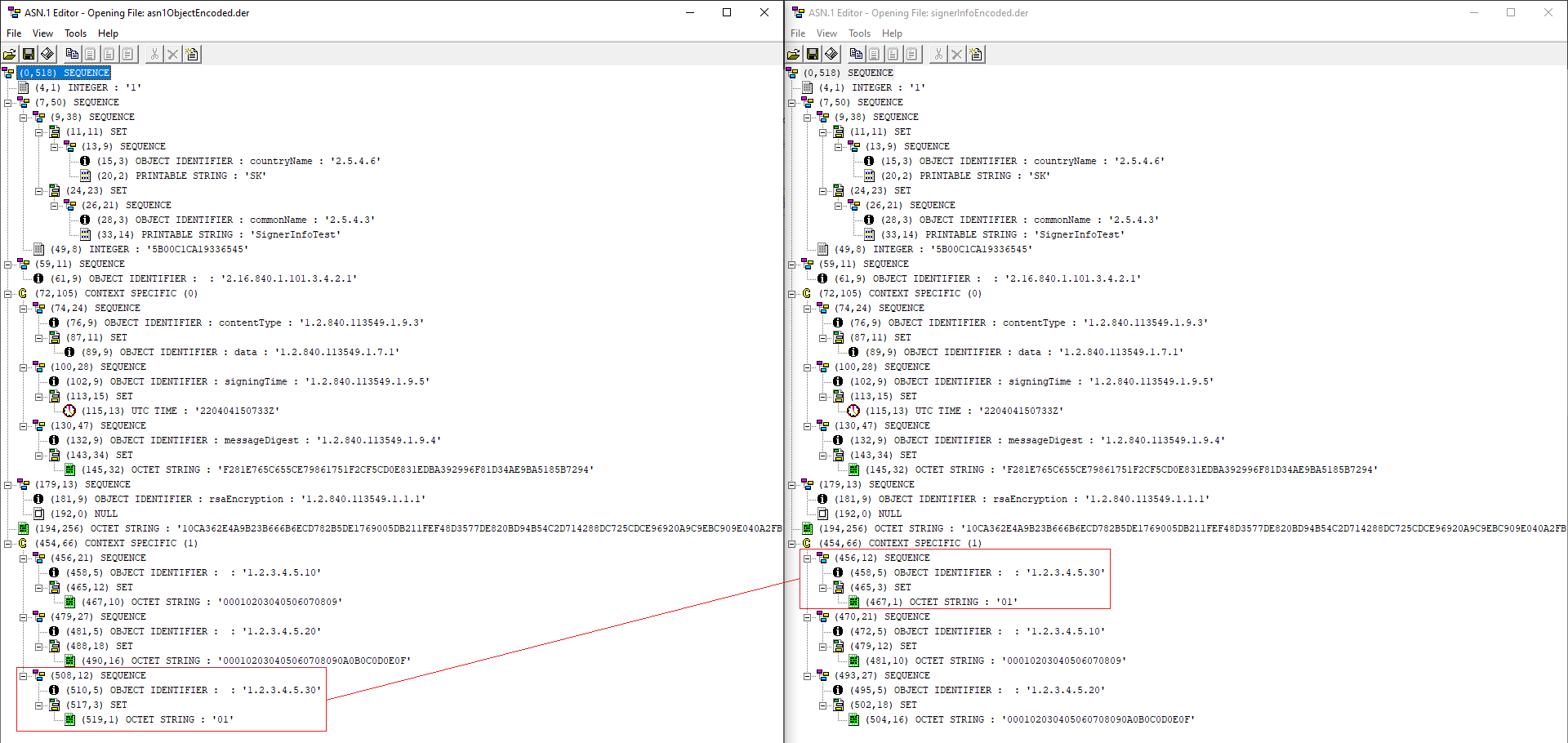
Task: Select the Cut scissors icon in right window
Action: tap(938, 54)
